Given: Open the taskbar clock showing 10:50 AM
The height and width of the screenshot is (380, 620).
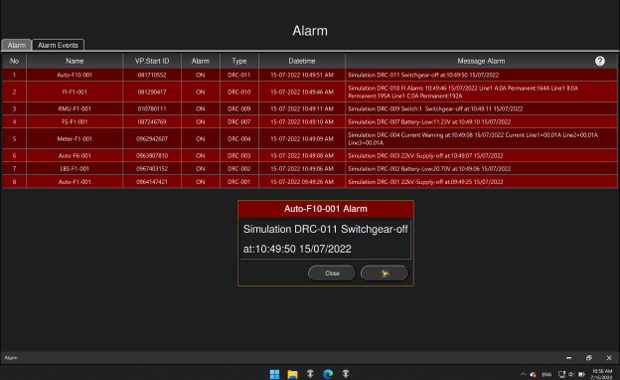Looking at the screenshot, I should (x=601, y=374).
